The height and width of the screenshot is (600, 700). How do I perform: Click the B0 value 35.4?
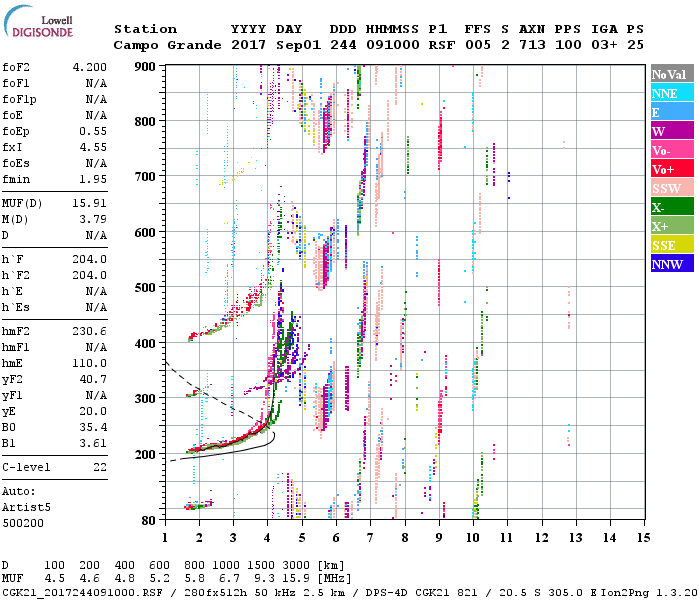pos(93,427)
